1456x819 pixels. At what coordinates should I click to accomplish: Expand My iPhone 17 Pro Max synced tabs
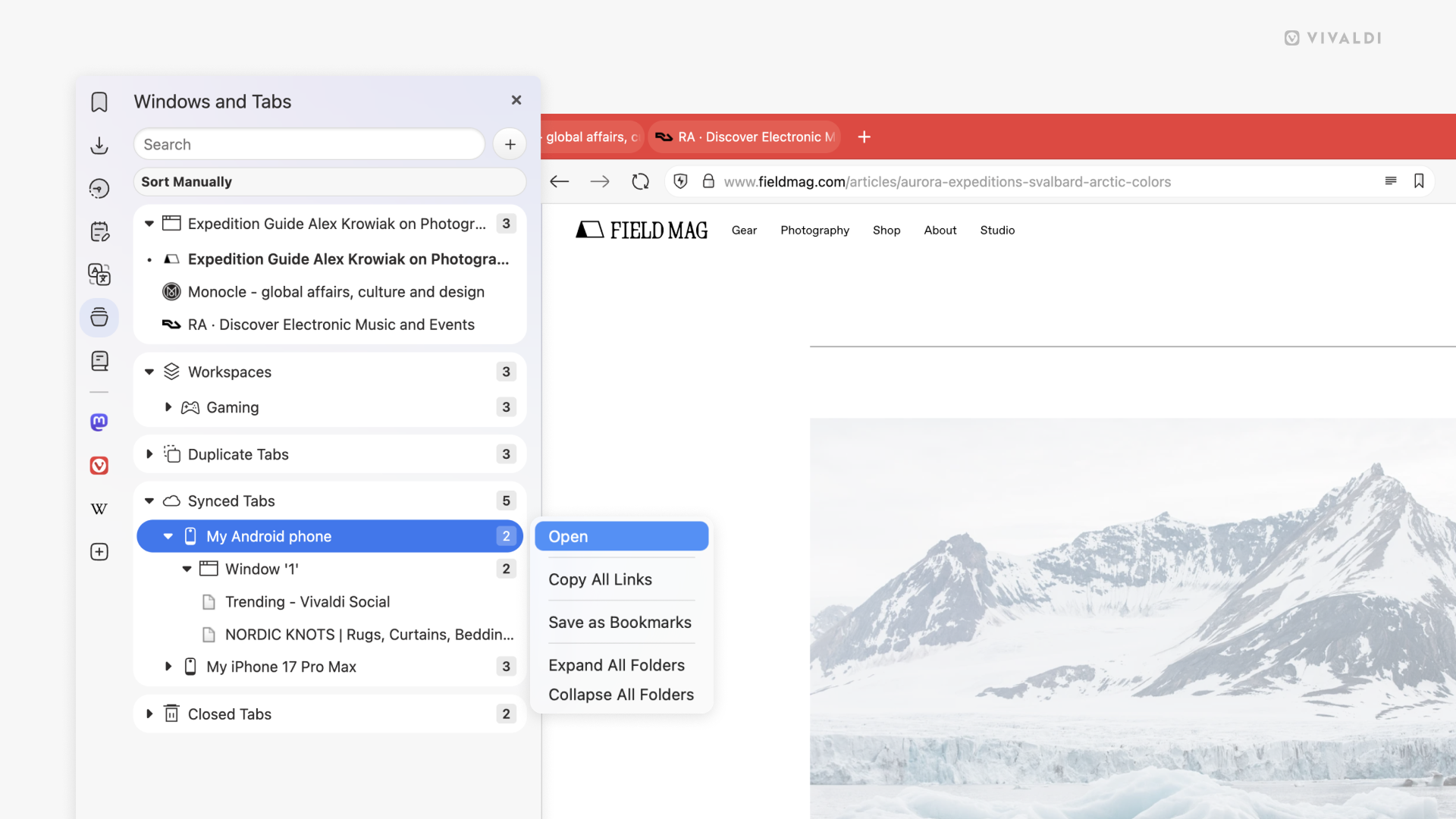pos(168,667)
